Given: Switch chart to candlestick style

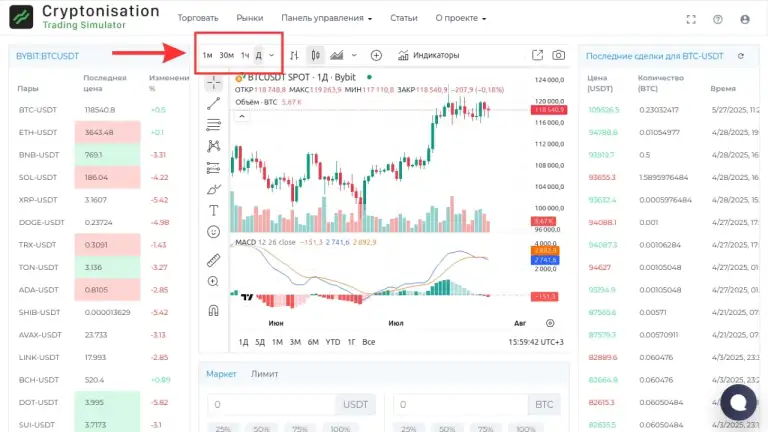Looking at the screenshot, I should click(x=316, y=55).
